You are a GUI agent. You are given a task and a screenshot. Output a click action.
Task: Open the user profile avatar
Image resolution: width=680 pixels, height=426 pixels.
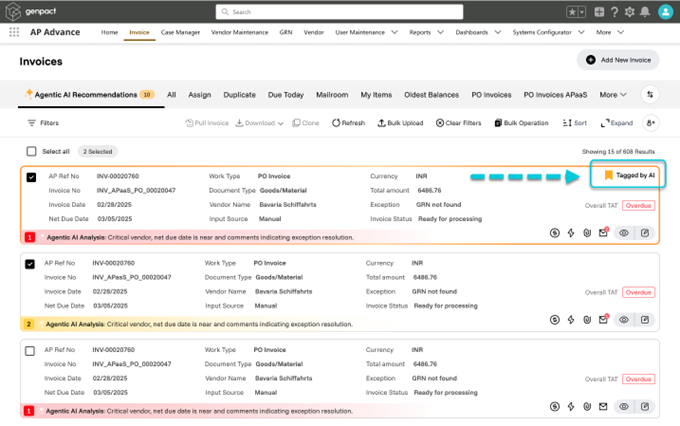(666, 12)
